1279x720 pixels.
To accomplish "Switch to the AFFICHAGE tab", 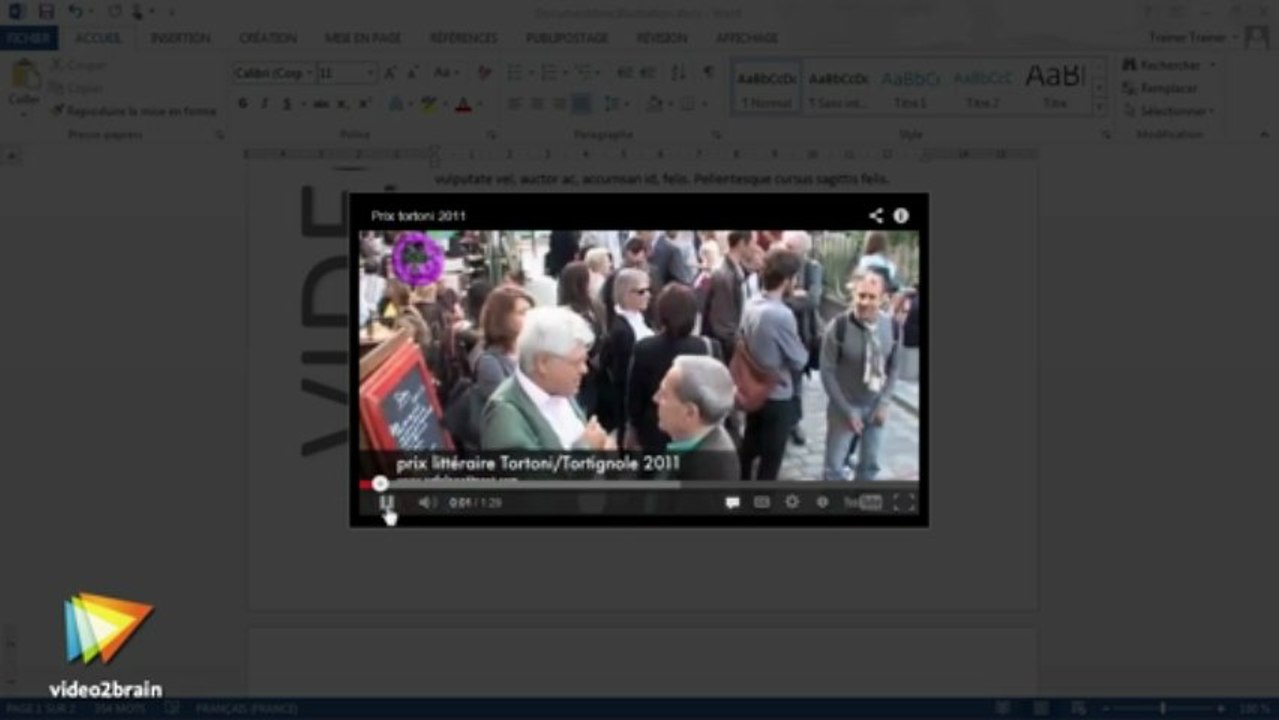I will pyautogui.click(x=746, y=38).
